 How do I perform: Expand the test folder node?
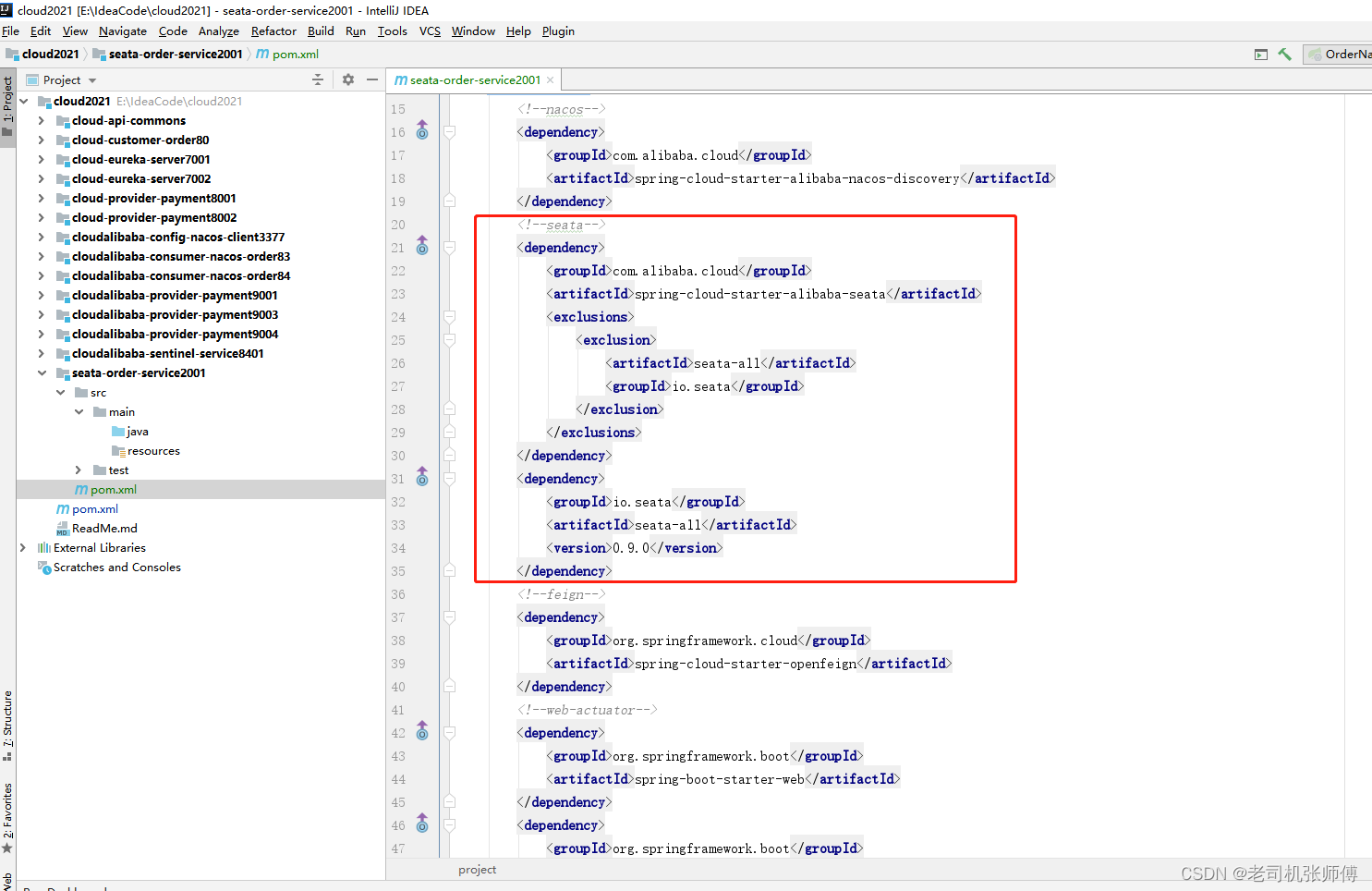(79, 470)
